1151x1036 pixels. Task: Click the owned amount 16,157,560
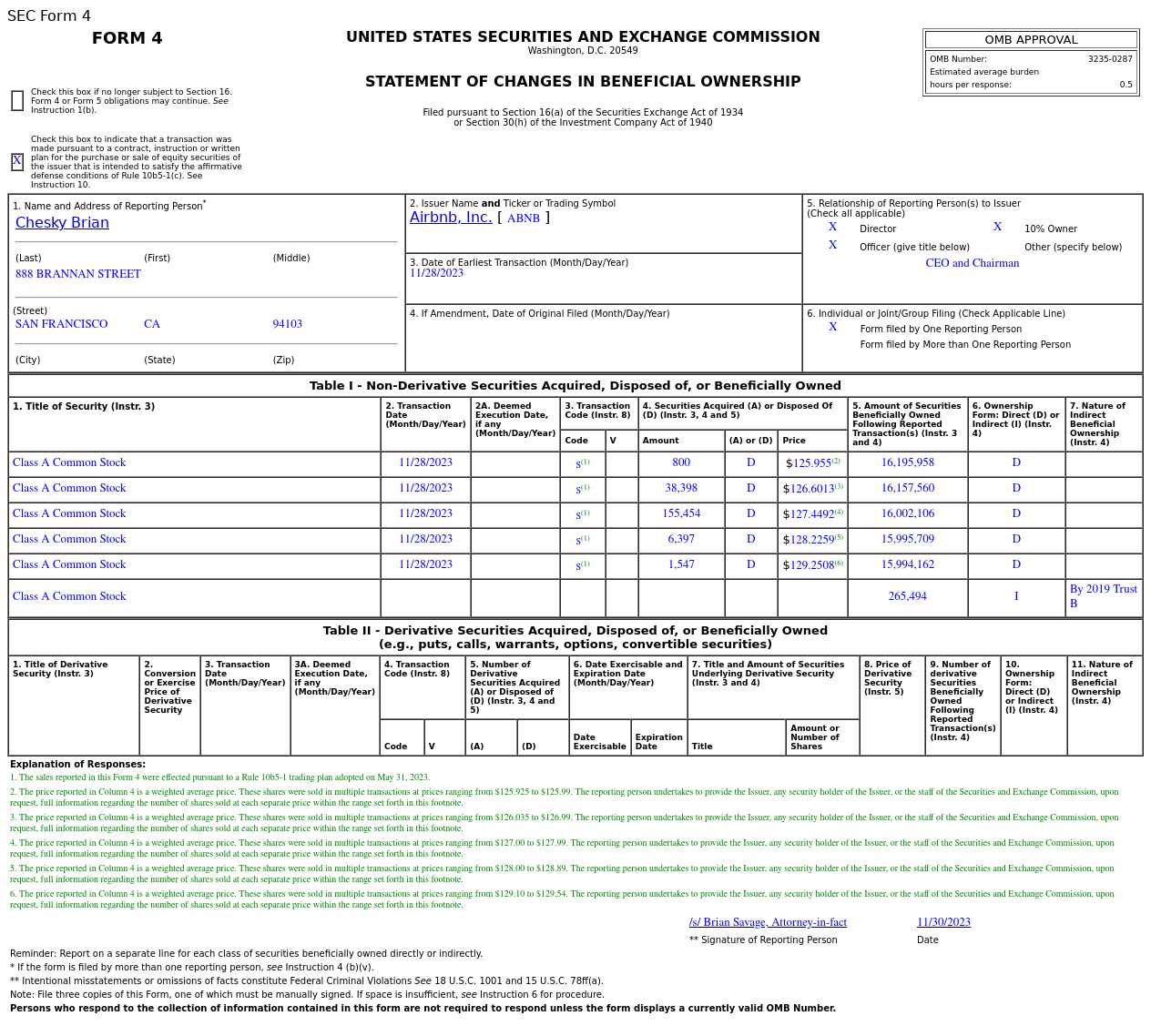pyautogui.click(x=908, y=488)
